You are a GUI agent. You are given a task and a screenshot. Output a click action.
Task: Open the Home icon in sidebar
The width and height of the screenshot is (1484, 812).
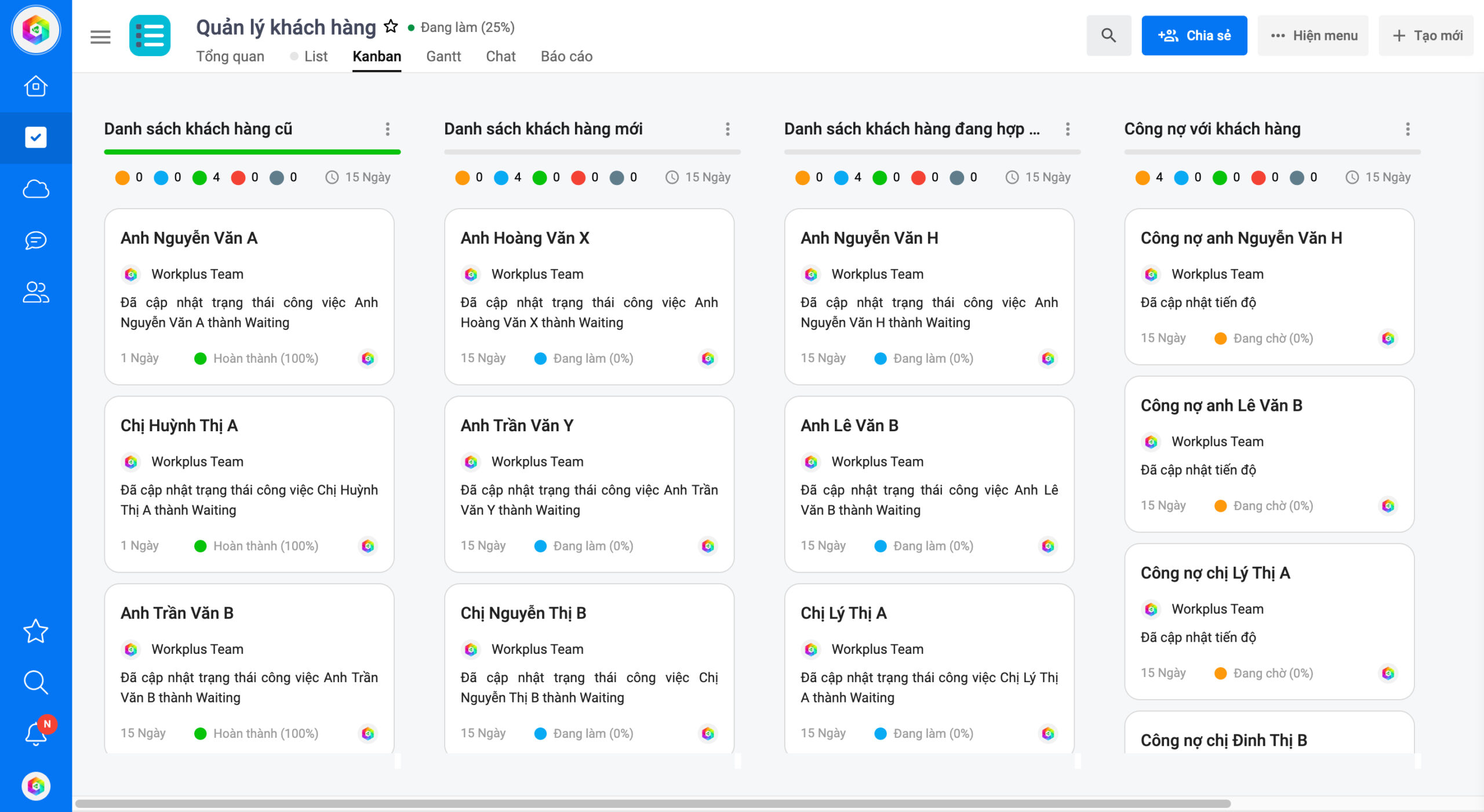point(36,86)
